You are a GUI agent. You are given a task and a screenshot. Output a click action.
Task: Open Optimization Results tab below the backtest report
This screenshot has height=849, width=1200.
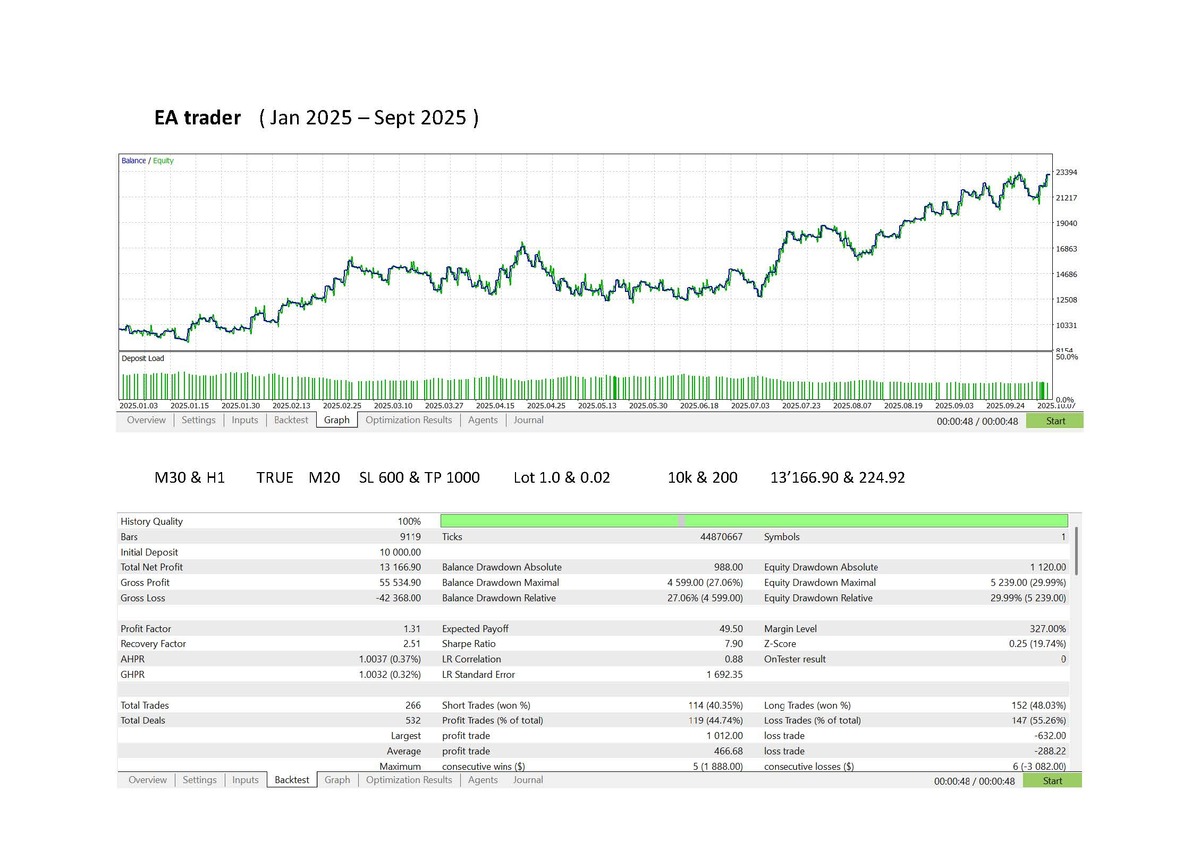tap(408, 780)
